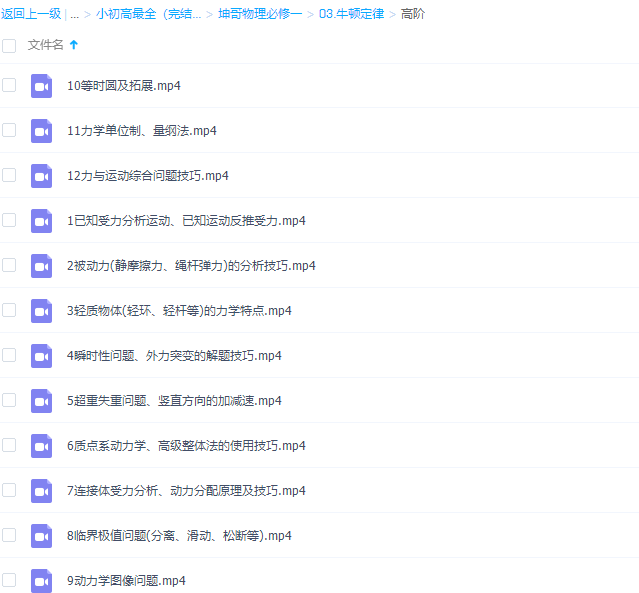Click 返回上一级 to go back
The height and width of the screenshot is (593, 639).
pos(31,14)
